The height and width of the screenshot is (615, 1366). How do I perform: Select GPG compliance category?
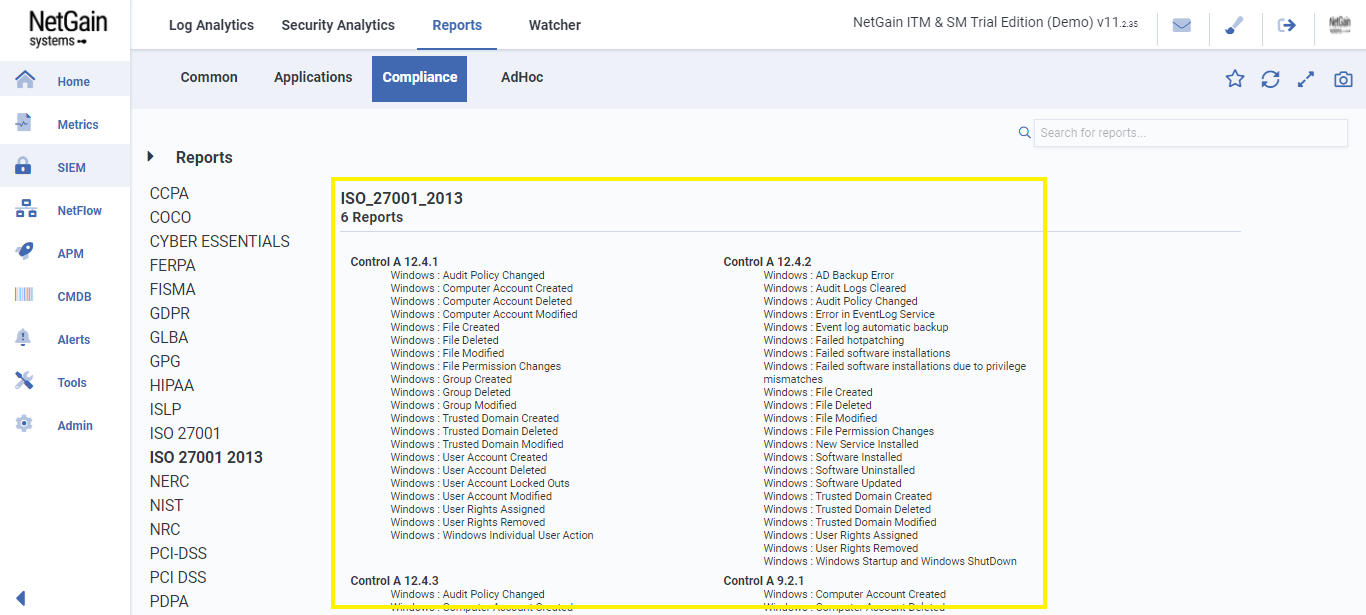pyautogui.click(x=165, y=361)
